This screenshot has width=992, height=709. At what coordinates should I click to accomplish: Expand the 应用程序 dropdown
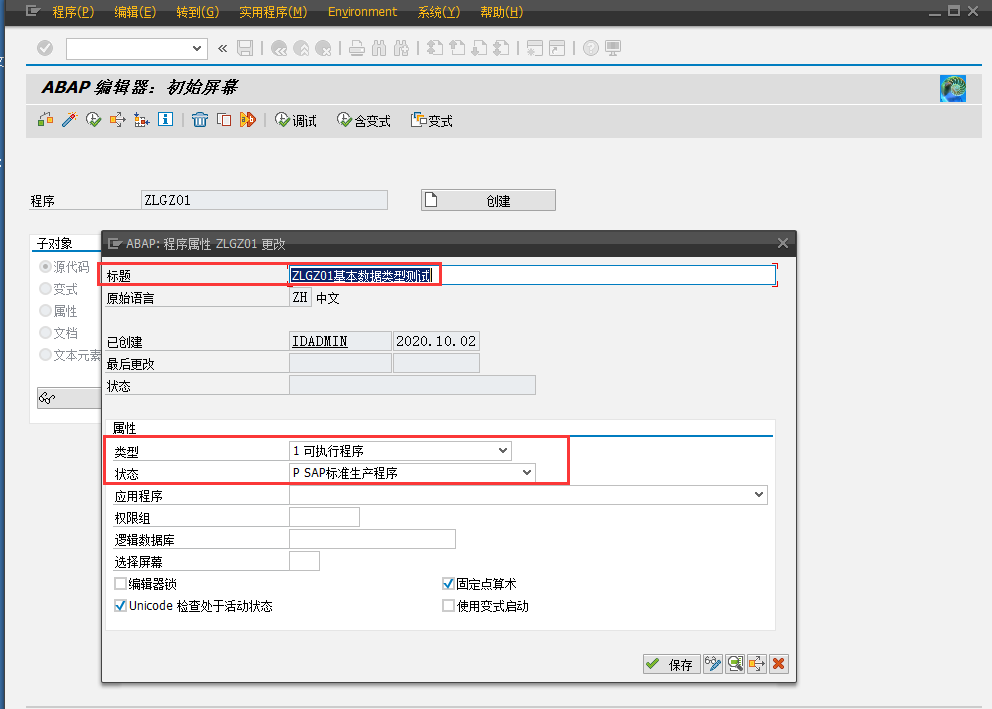(760, 494)
